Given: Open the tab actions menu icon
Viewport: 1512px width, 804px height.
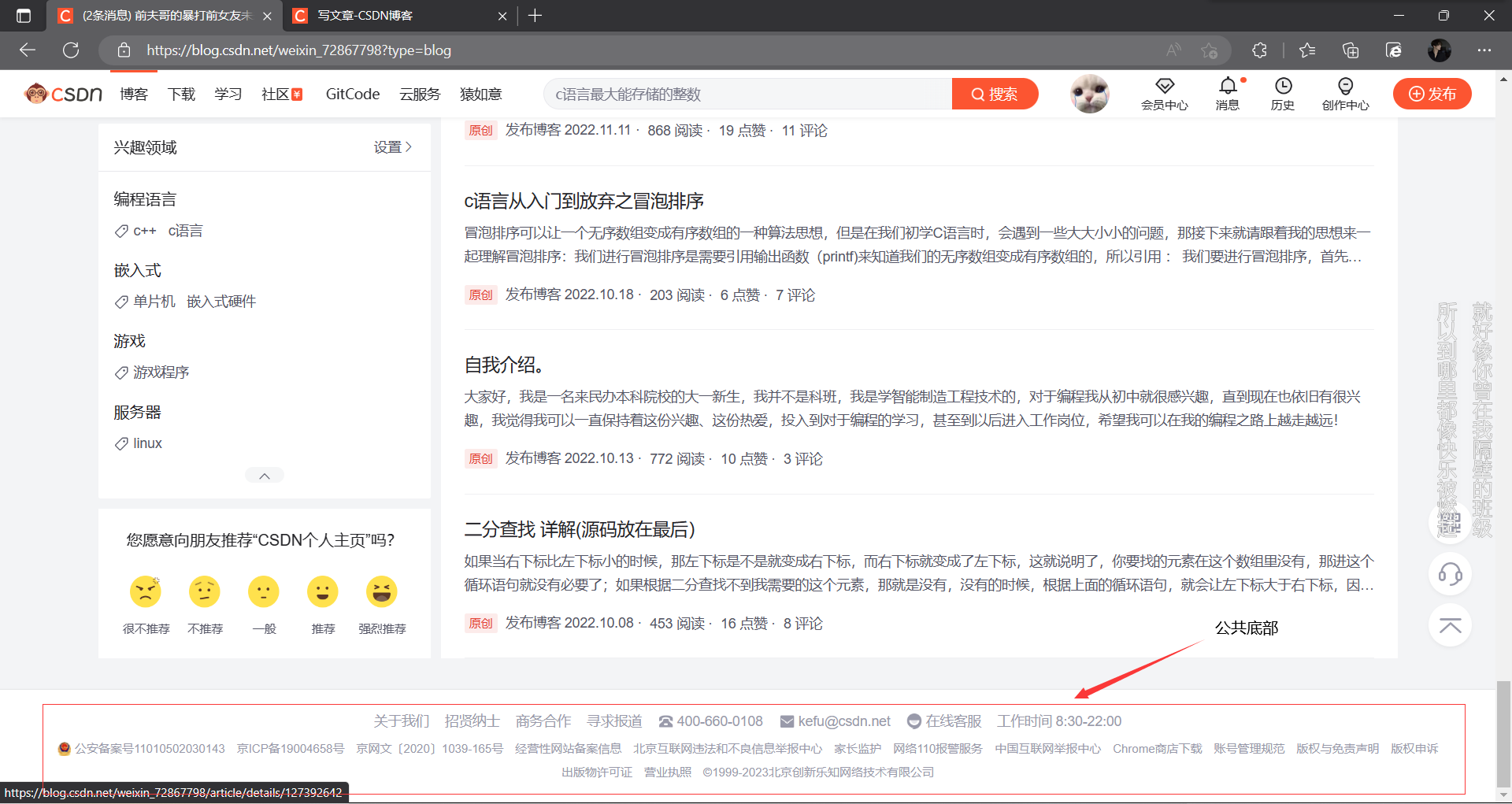Looking at the screenshot, I should click(24, 16).
